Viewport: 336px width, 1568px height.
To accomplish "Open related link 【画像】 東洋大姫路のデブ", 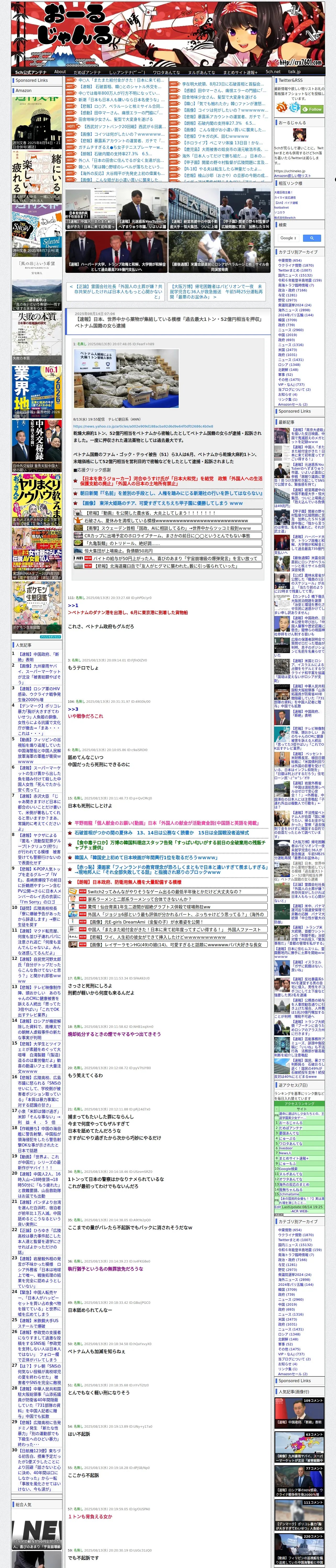I will tap(162, 503).
